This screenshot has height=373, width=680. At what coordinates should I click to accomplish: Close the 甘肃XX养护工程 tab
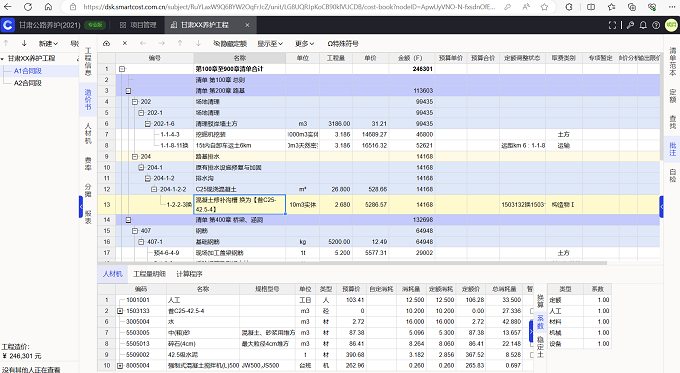(x=247, y=25)
